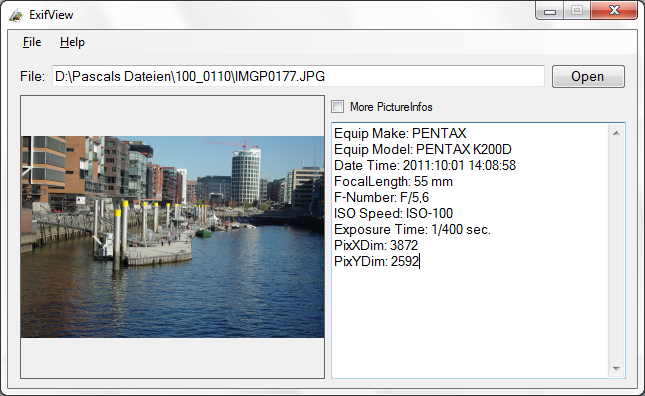Click into the file path input field
The height and width of the screenshot is (396, 645).
click(298, 76)
